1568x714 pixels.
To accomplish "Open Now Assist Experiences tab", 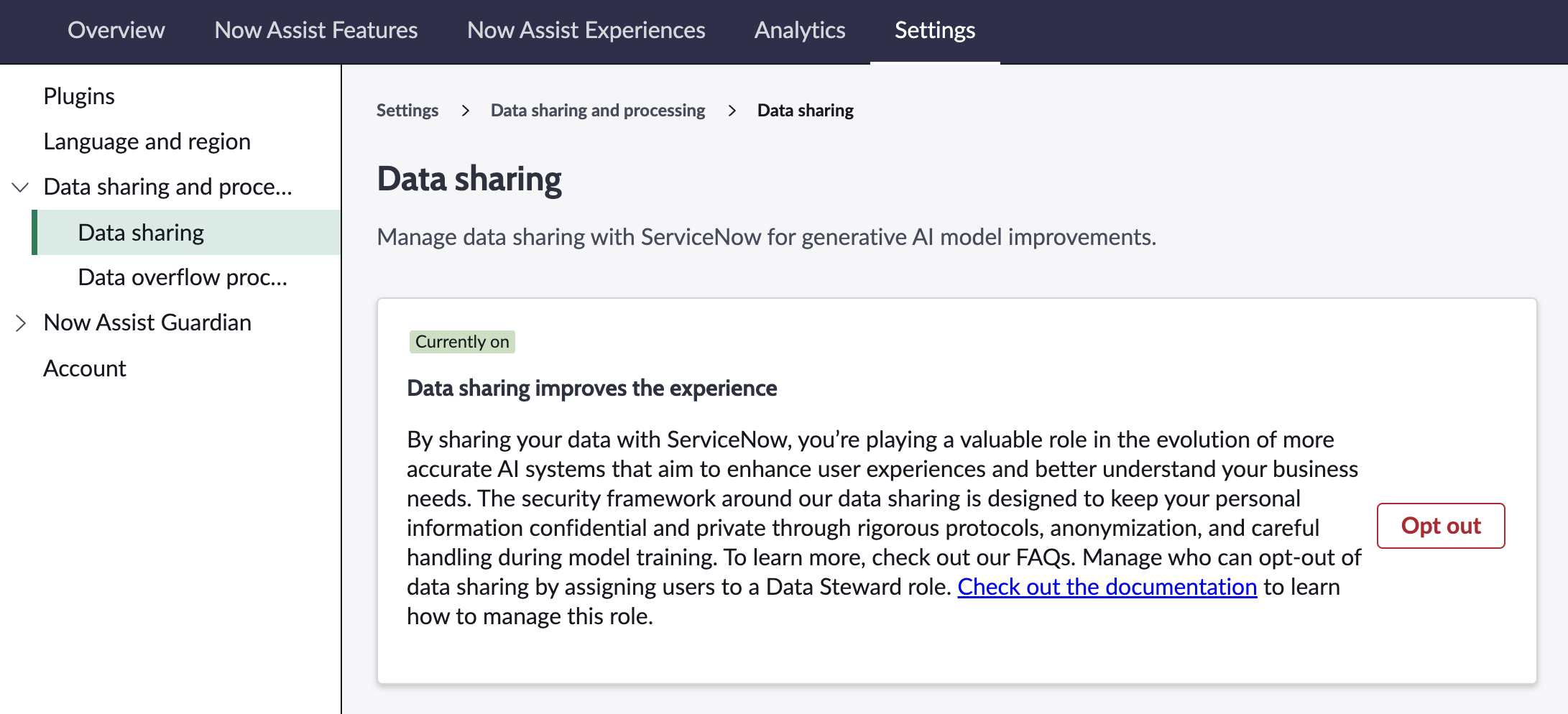I will [x=586, y=30].
